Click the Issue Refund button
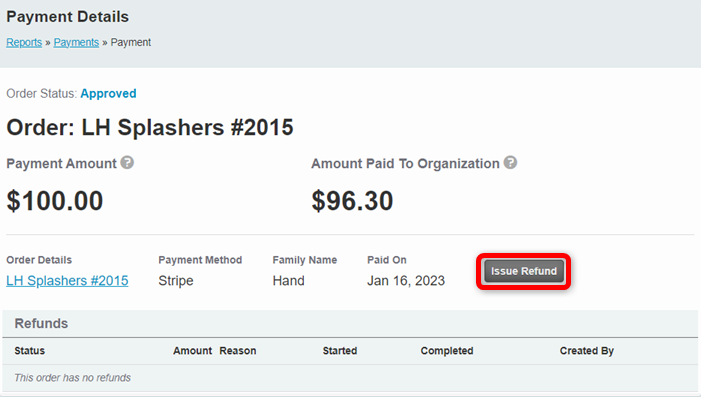Viewport: 701px width, 397px height. 524,271
